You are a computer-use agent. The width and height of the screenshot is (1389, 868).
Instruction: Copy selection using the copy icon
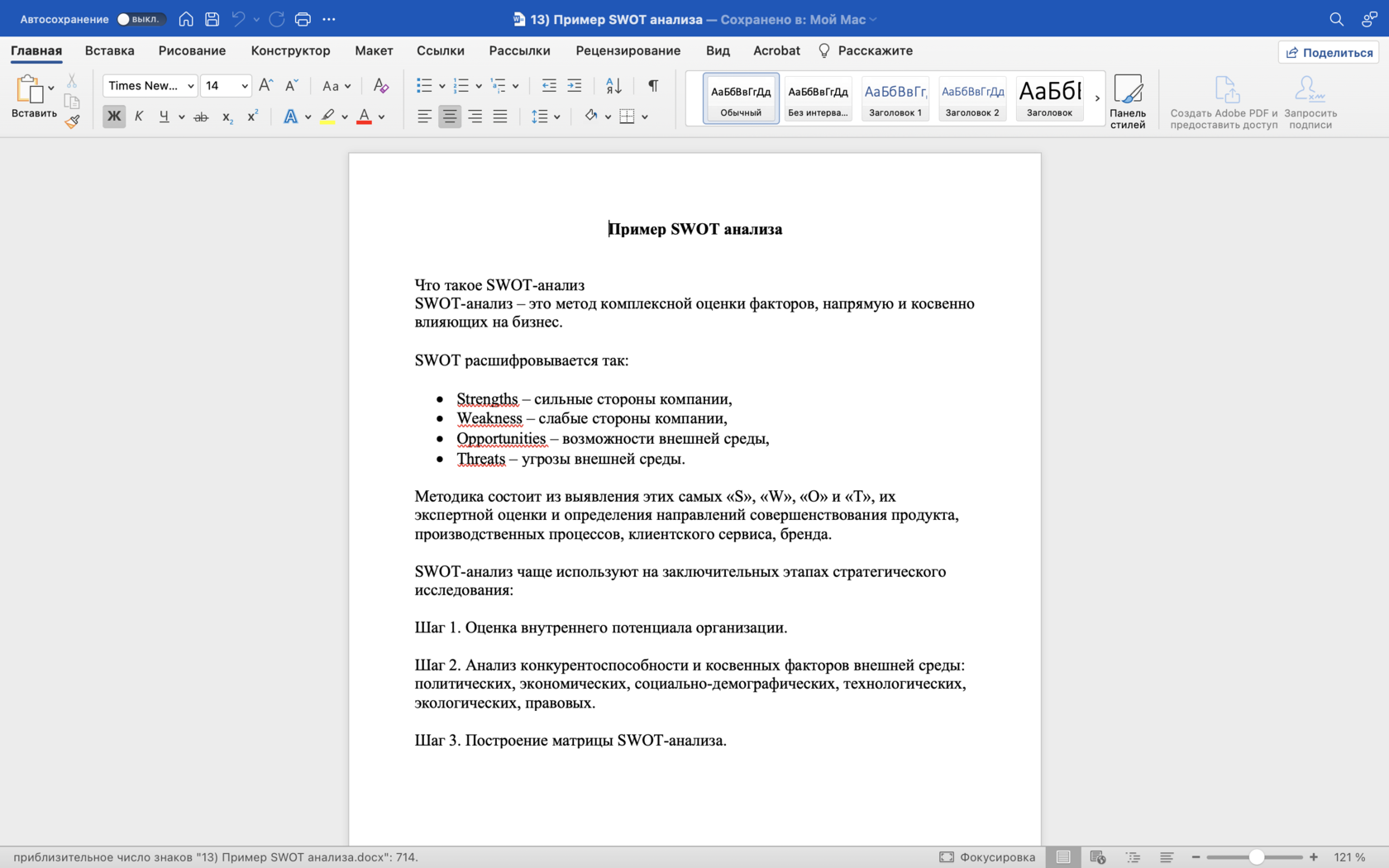pyautogui.click(x=72, y=102)
